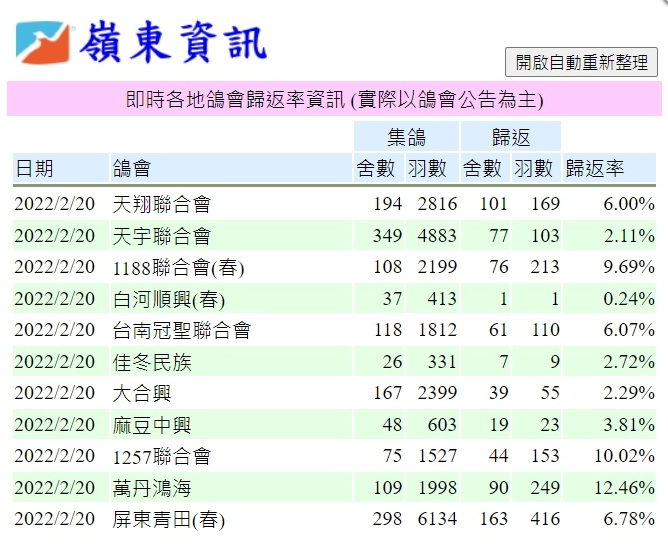Select the 日期 column header

pos(34,169)
